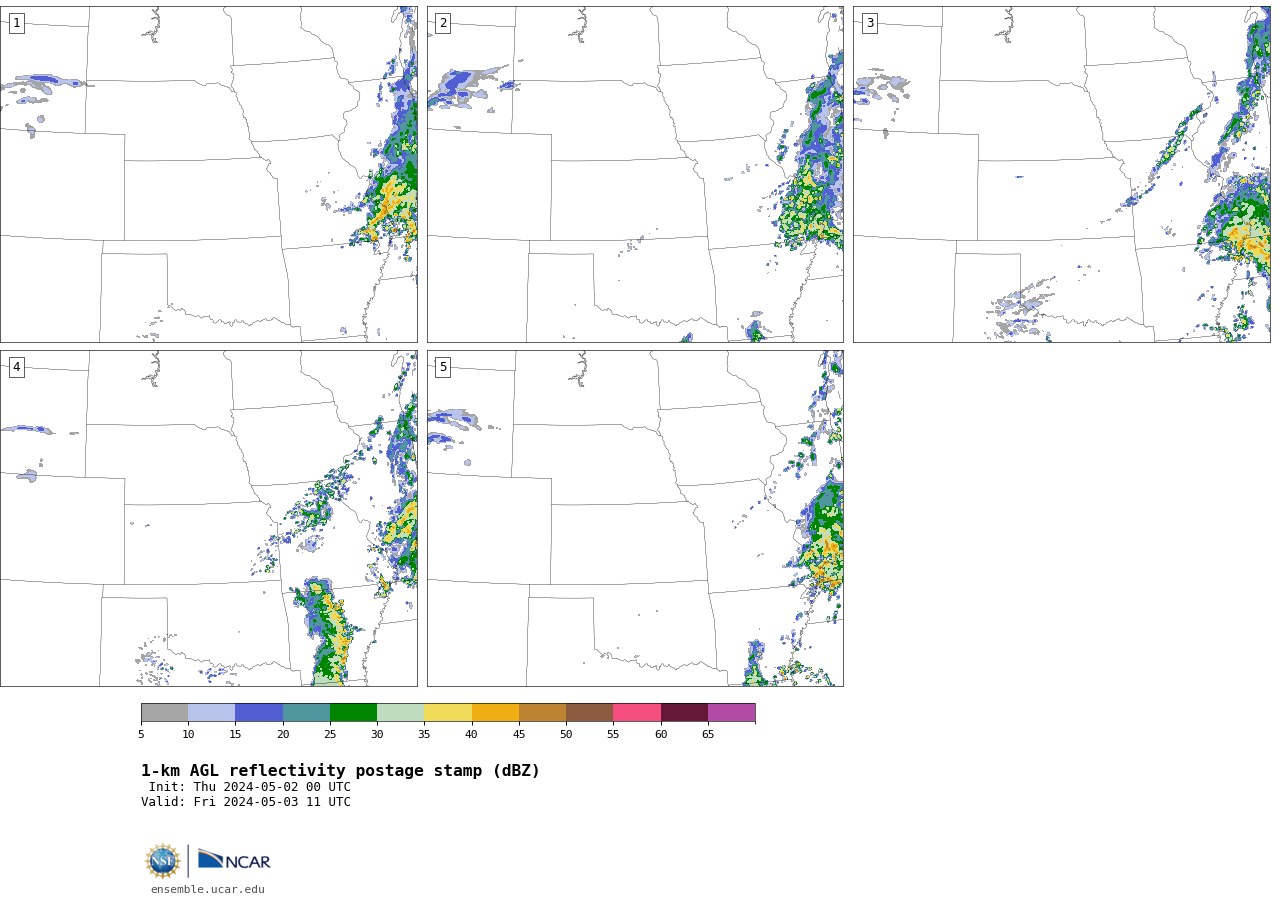Click the pale green 30-35 dBZ swatch

click(400, 712)
